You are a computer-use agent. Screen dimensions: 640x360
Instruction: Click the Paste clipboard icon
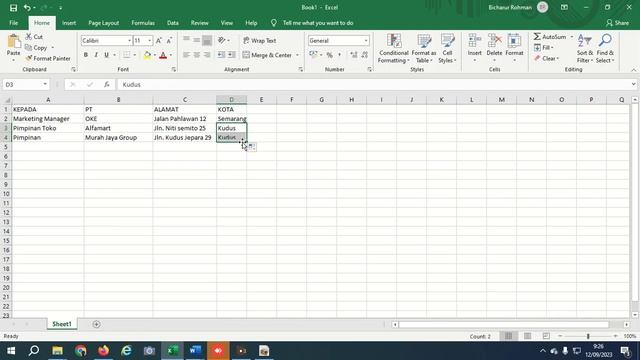pyautogui.click(x=13, y=42)
